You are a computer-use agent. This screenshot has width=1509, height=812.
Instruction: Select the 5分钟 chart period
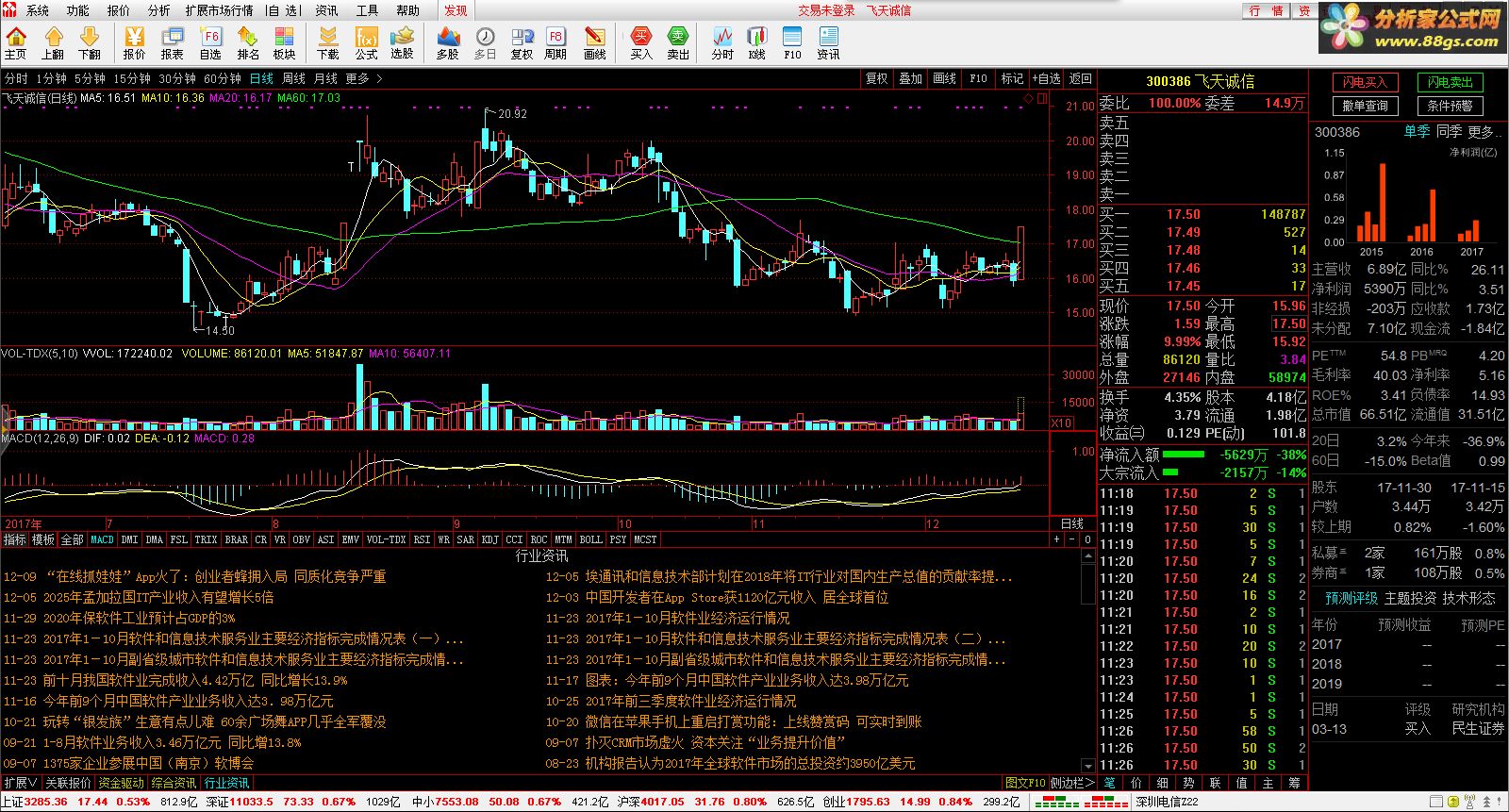coord(90,79)
